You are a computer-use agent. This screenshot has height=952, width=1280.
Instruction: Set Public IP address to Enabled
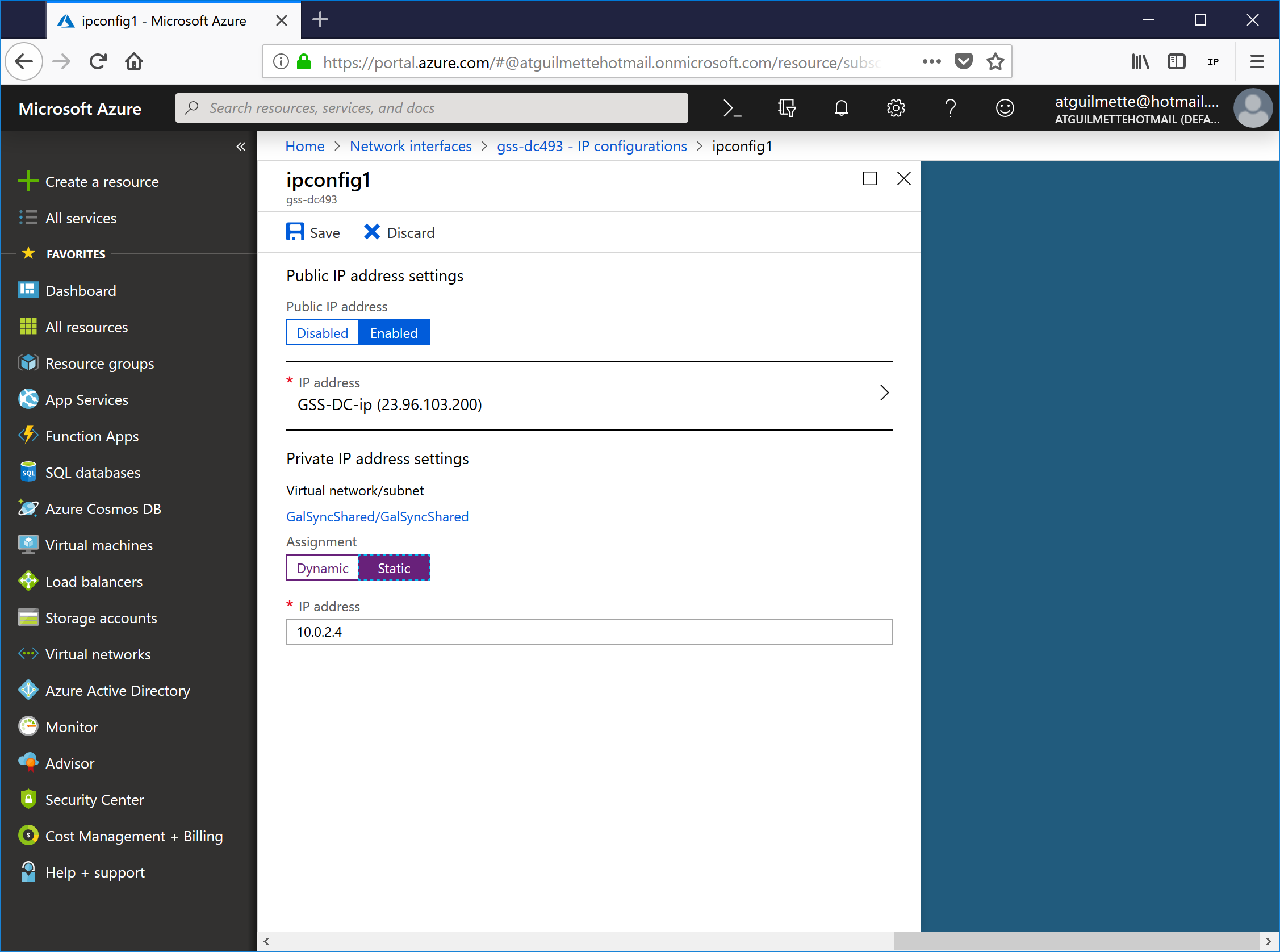(x=394, y=333)
